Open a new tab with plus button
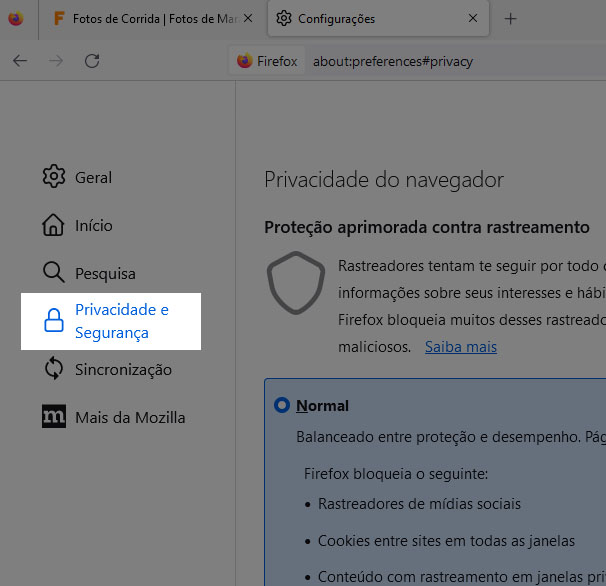This screenshot has height=586, width=606. (510, 19)
